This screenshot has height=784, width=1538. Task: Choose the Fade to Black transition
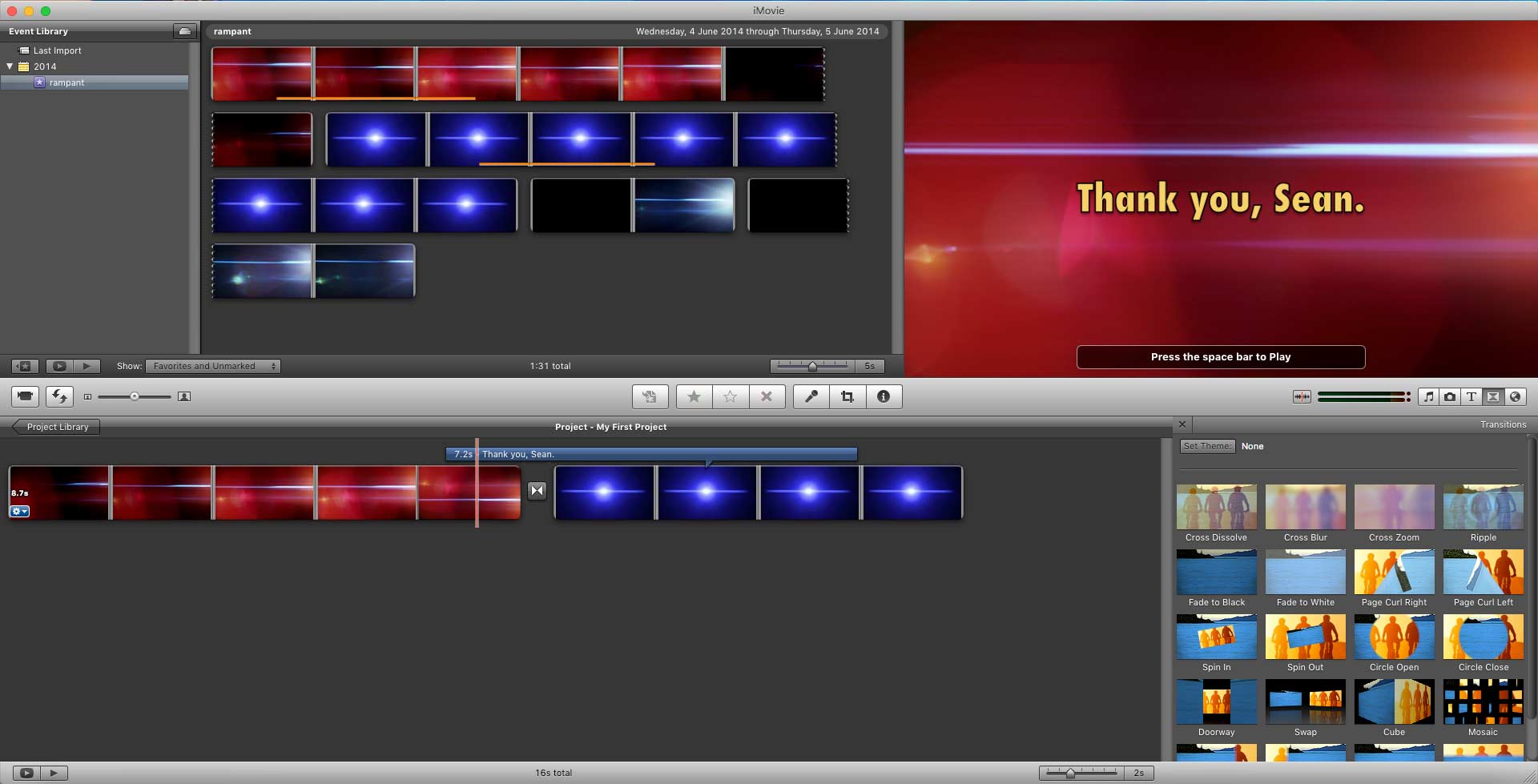pos(1216,578)
